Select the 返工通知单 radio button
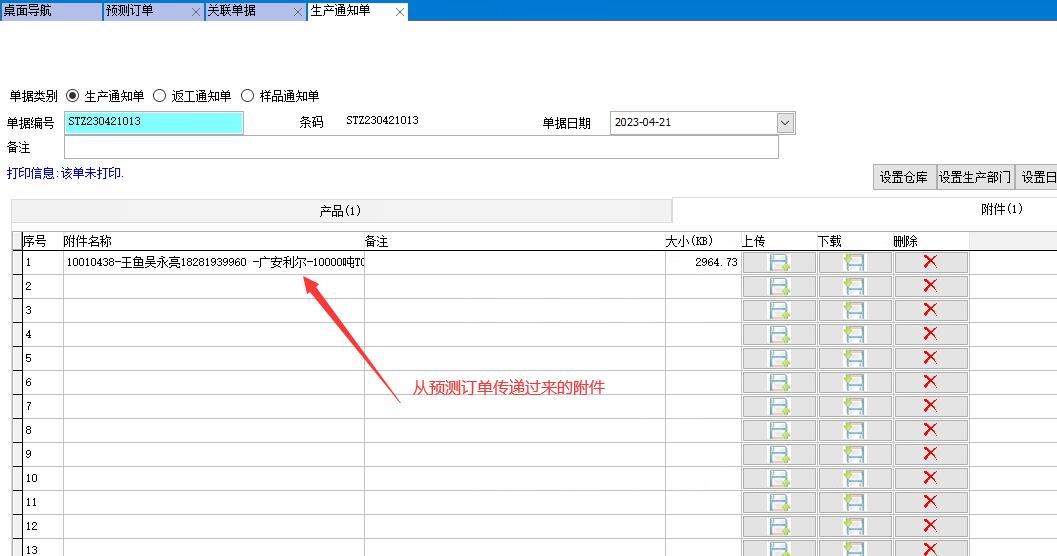Viewport: 1057px width, 556px height. coord(159,96)
